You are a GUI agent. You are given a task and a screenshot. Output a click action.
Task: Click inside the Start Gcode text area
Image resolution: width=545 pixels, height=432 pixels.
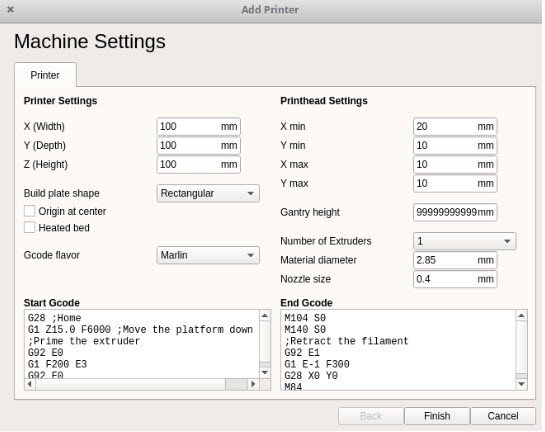(x=142, y=344)
